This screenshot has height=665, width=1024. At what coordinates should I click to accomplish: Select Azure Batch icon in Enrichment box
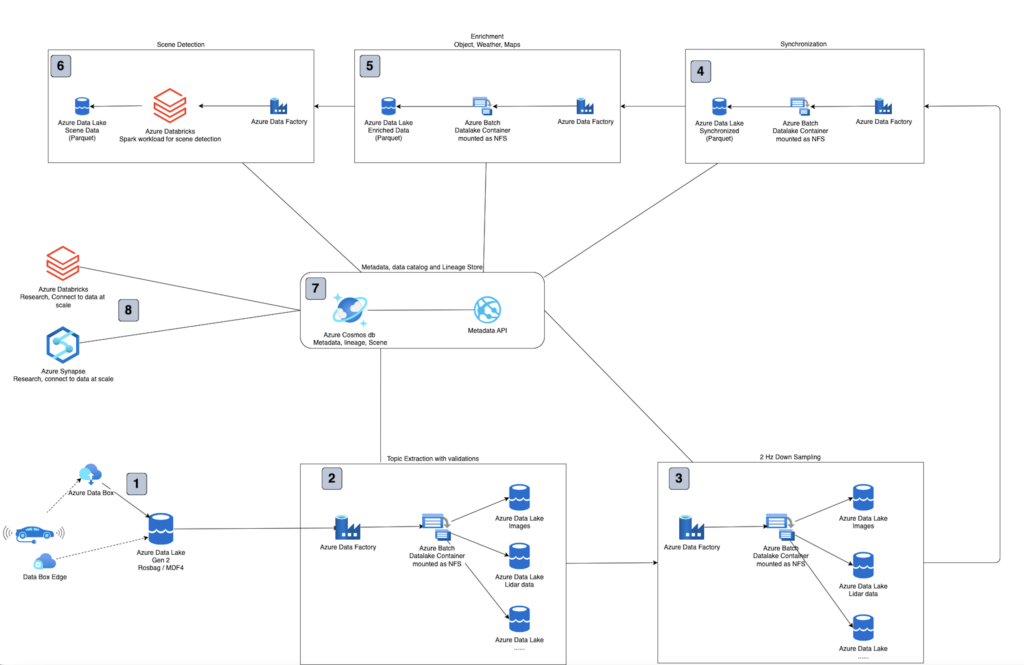(481, 105)
